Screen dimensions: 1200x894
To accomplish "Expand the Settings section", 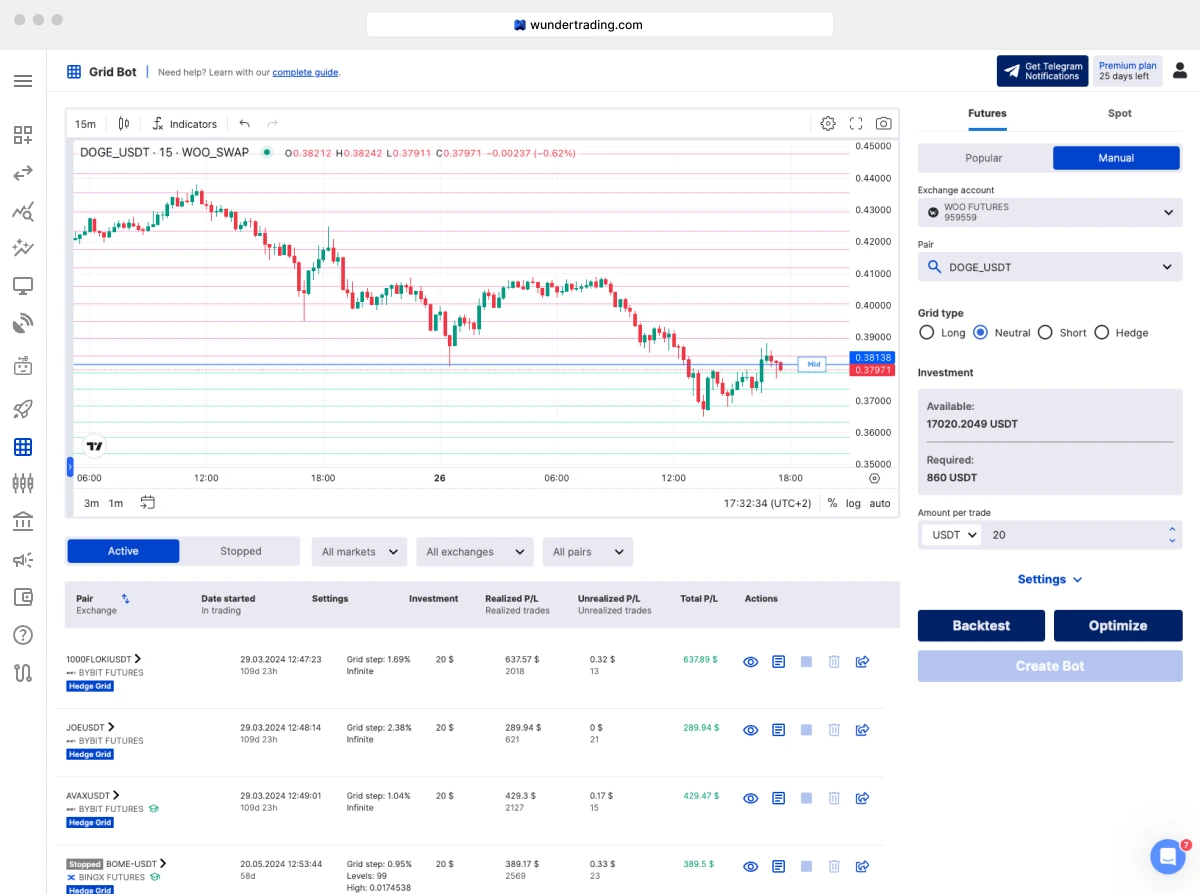I will [1049, 579].
